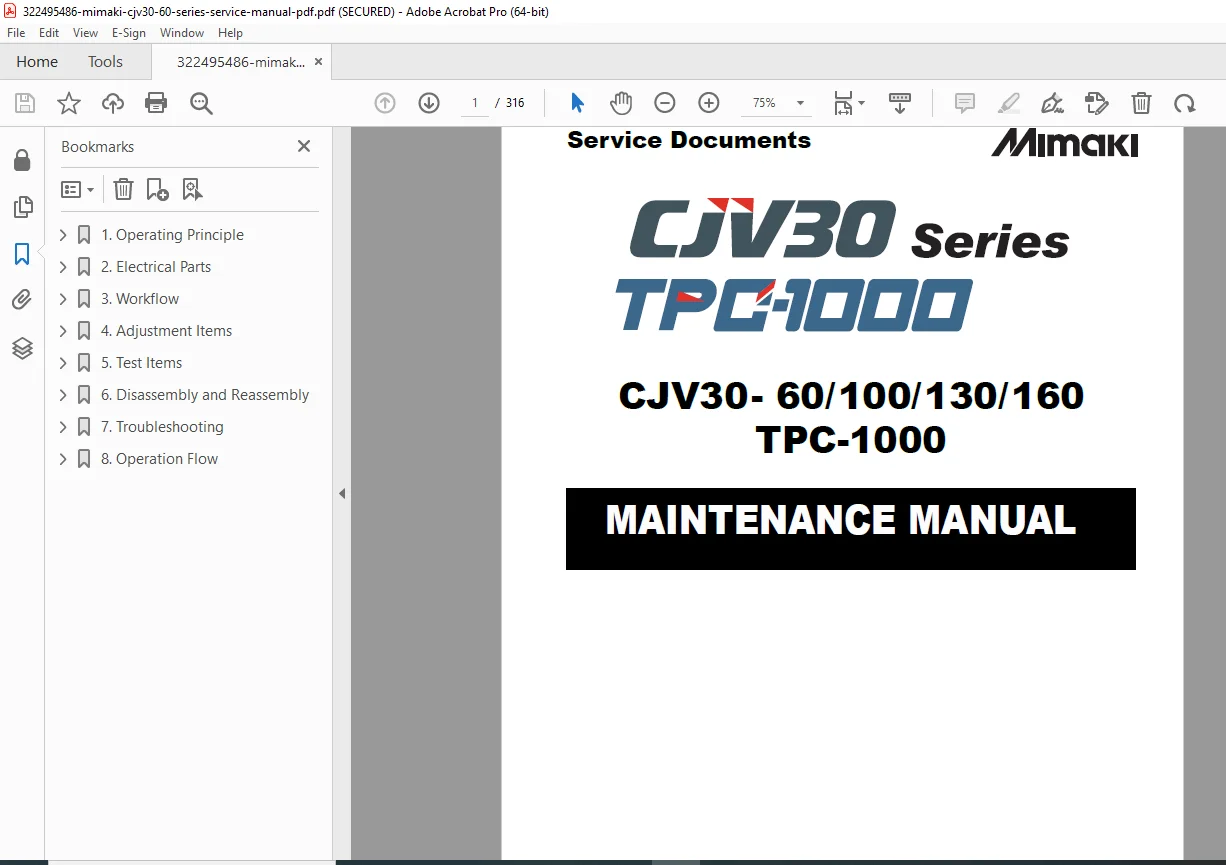Toggle the Bookmarks panel sidebar icon

tap(22, 254)
